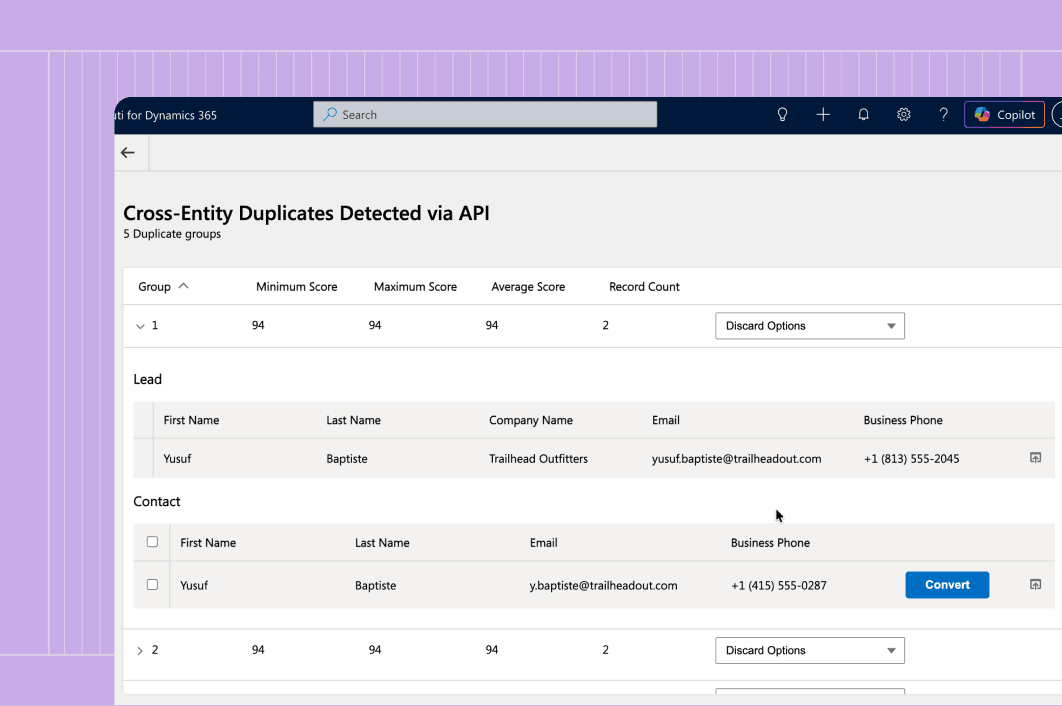Click Average Score column header
1062x706 pixels.
point(528,287)
